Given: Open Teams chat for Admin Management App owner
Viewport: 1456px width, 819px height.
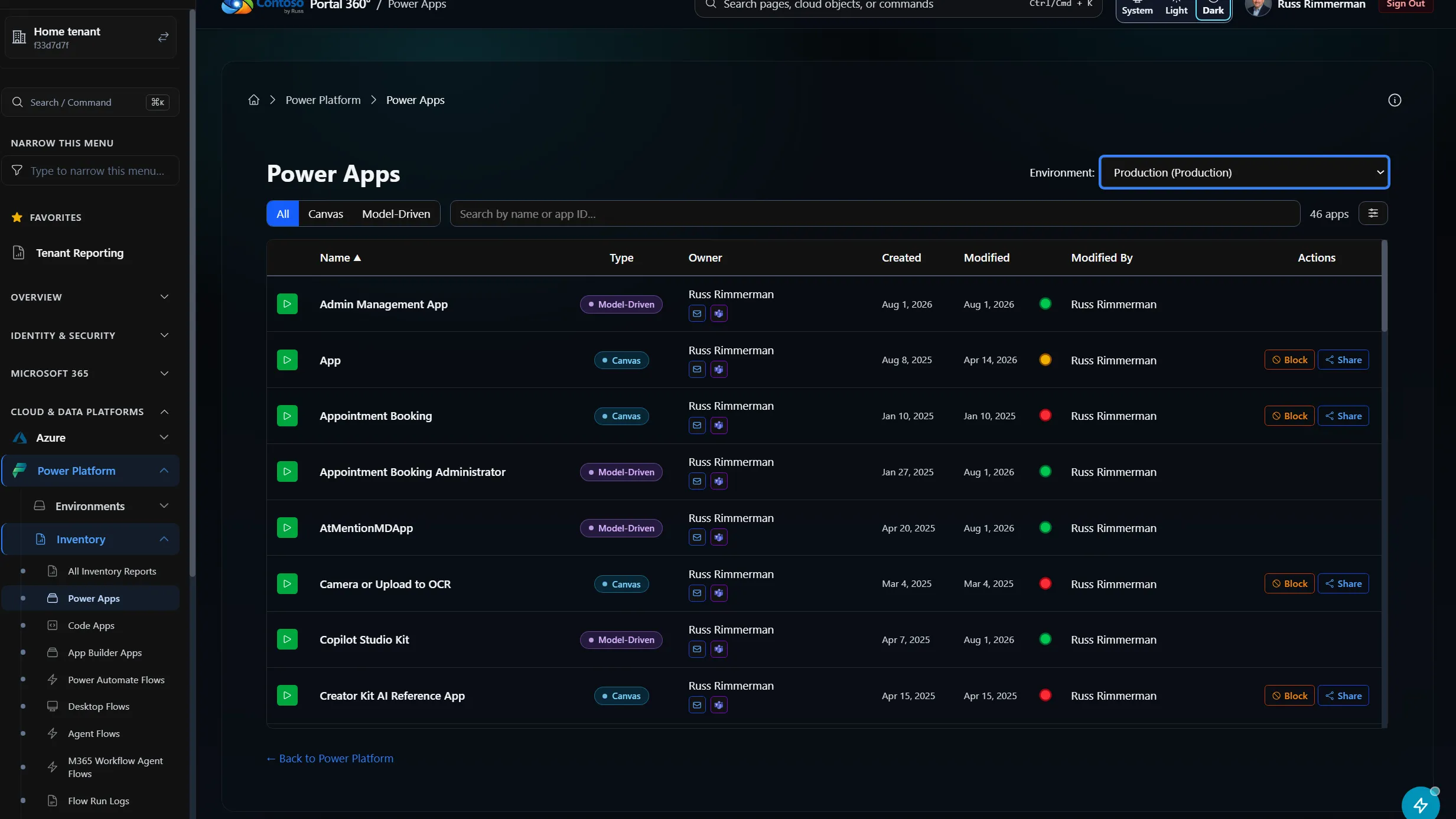Looking at the screenshot, I should tap(719, 314).
